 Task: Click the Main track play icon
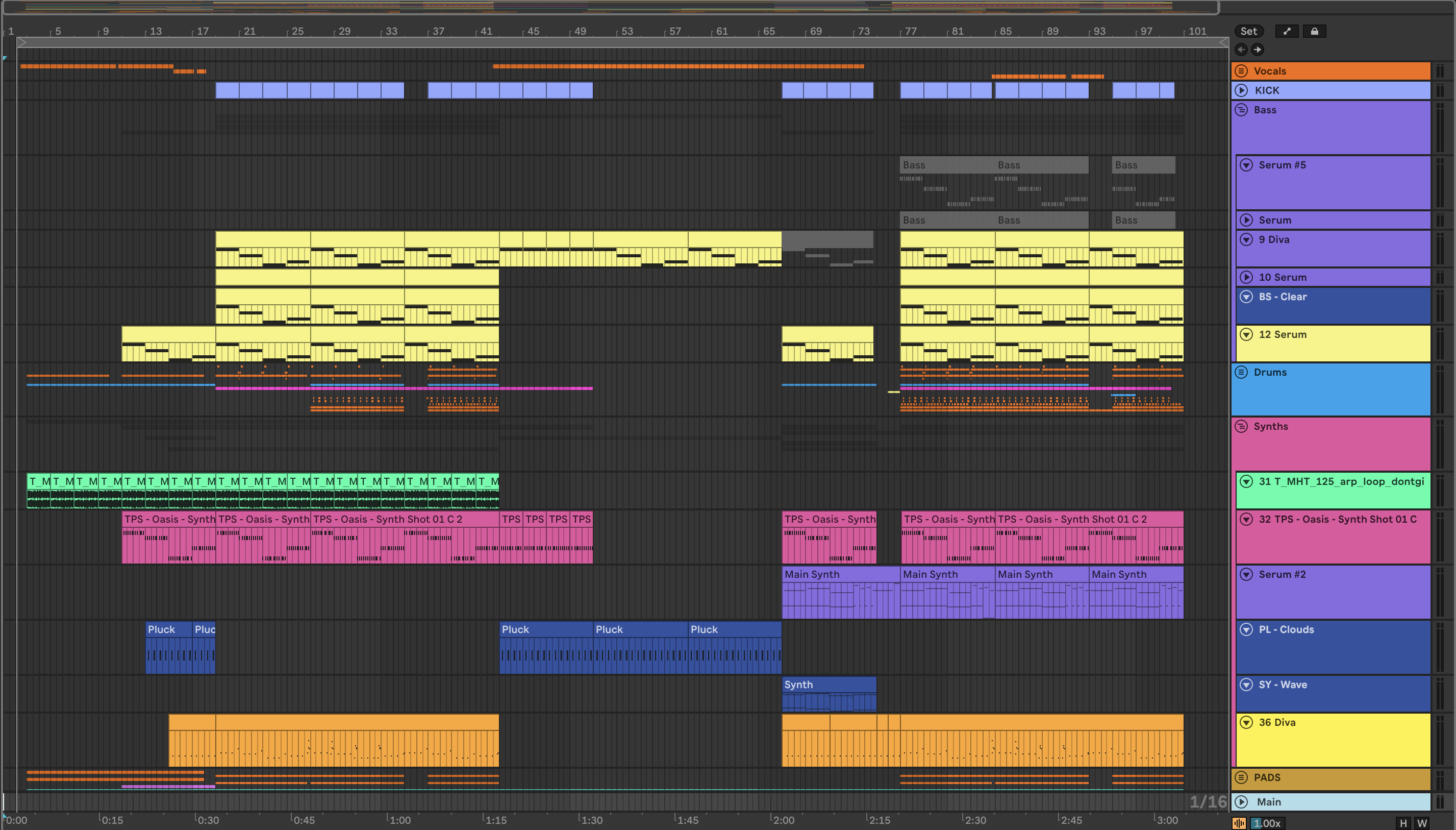click(1241, 801)
